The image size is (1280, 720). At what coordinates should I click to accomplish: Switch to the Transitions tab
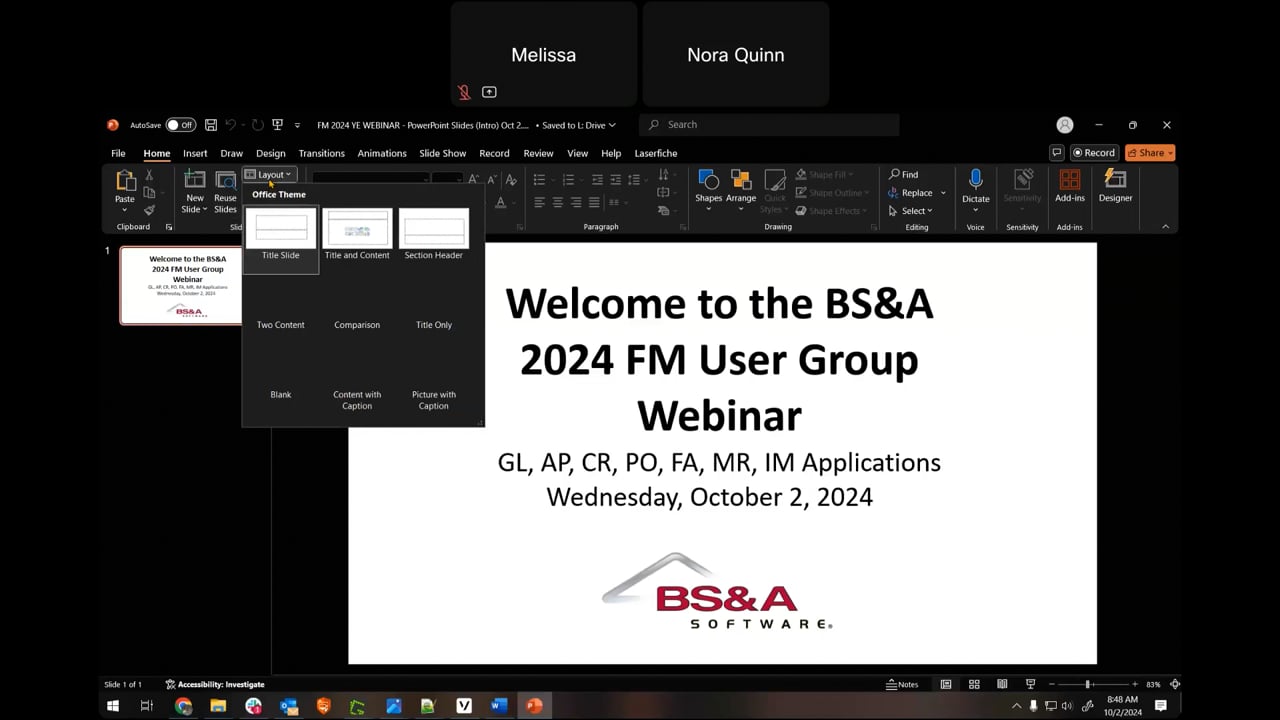tap(321, 153)
